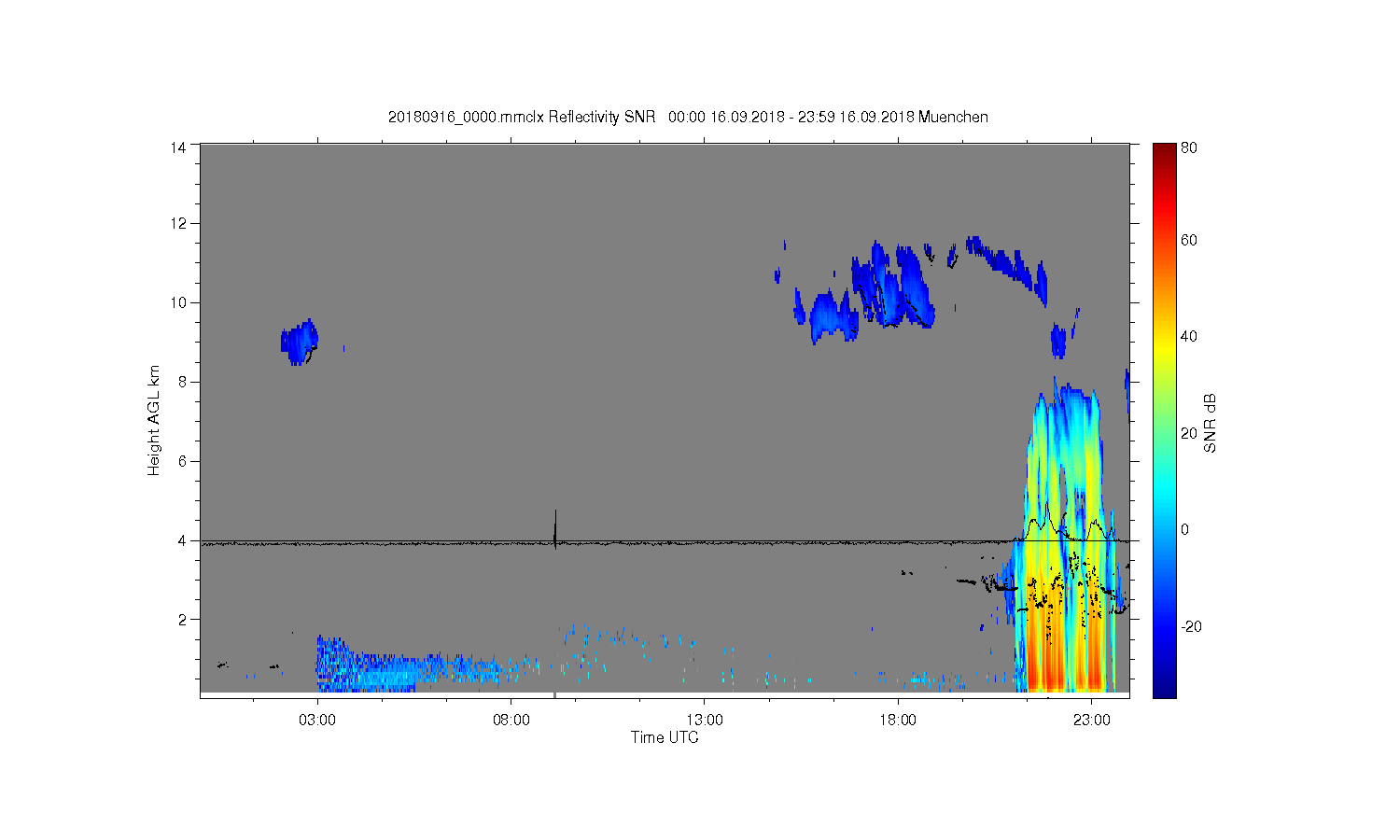Screen dimensions: 1400x840
Task: Click the '0' value on the colorbar
Action: (1185, 530)
